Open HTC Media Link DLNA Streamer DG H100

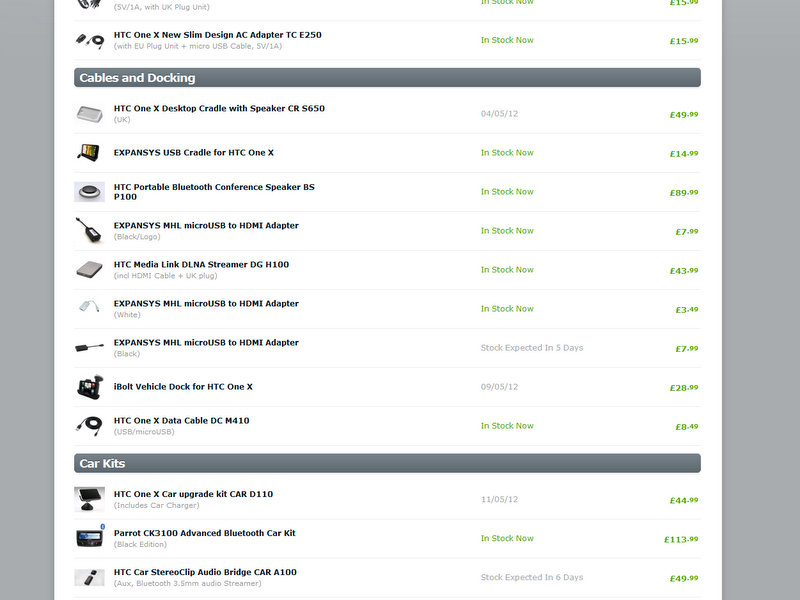(201, 264)
